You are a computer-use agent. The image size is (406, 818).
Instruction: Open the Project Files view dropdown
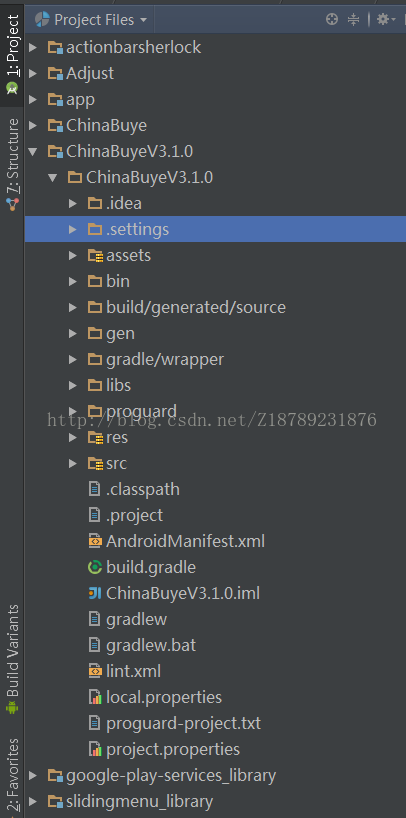point(91,20)
